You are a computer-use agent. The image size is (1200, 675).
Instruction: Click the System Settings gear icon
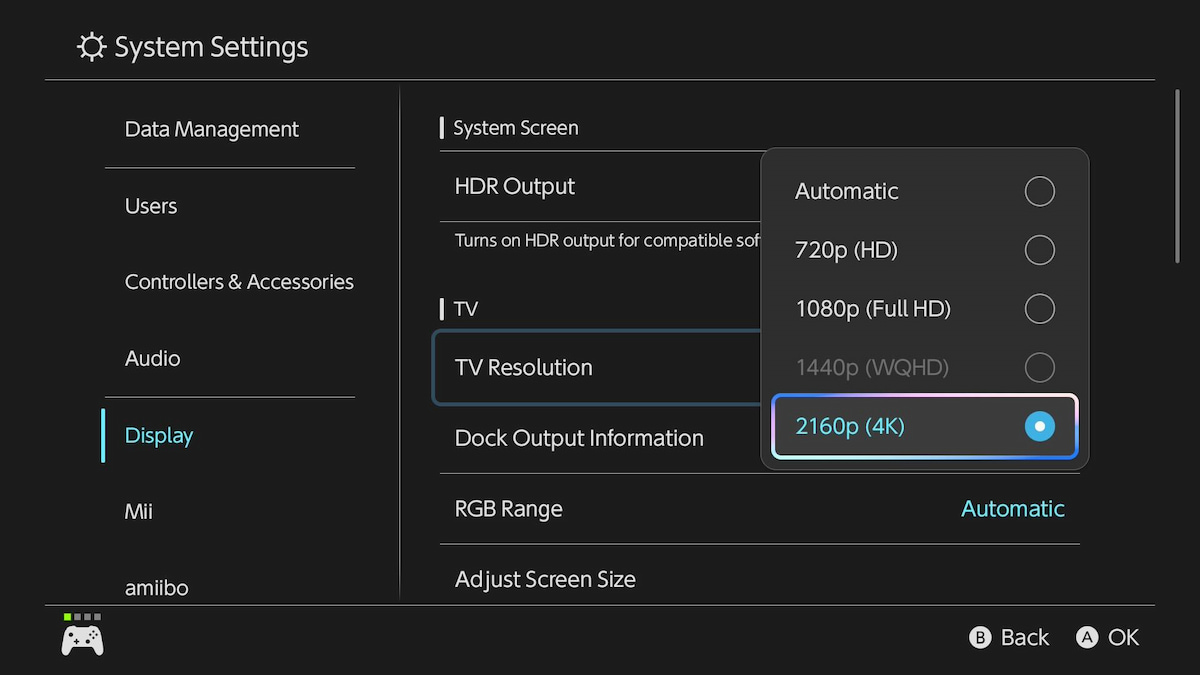(91, 47)
